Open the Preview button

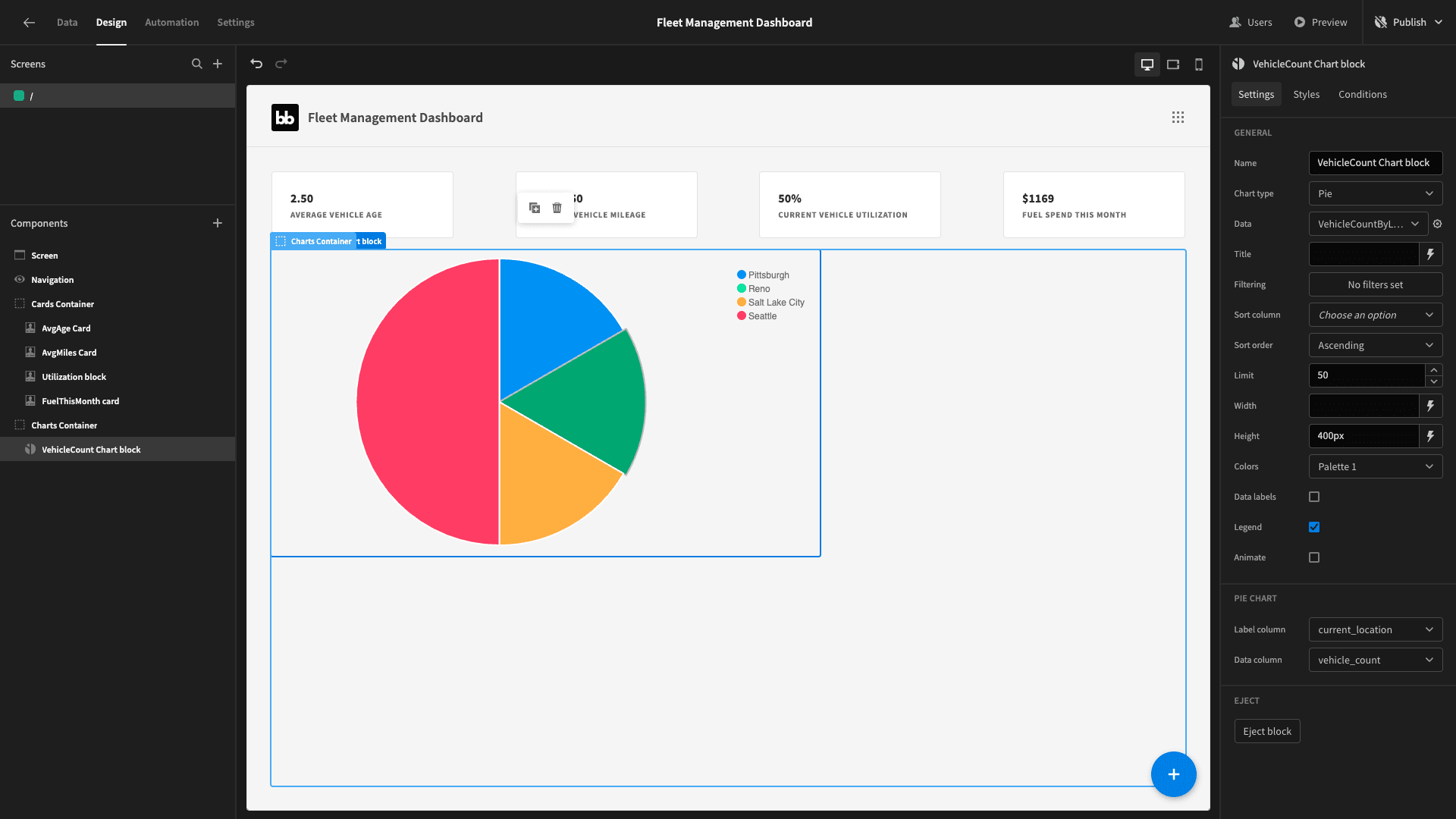tap(1320, 23)
